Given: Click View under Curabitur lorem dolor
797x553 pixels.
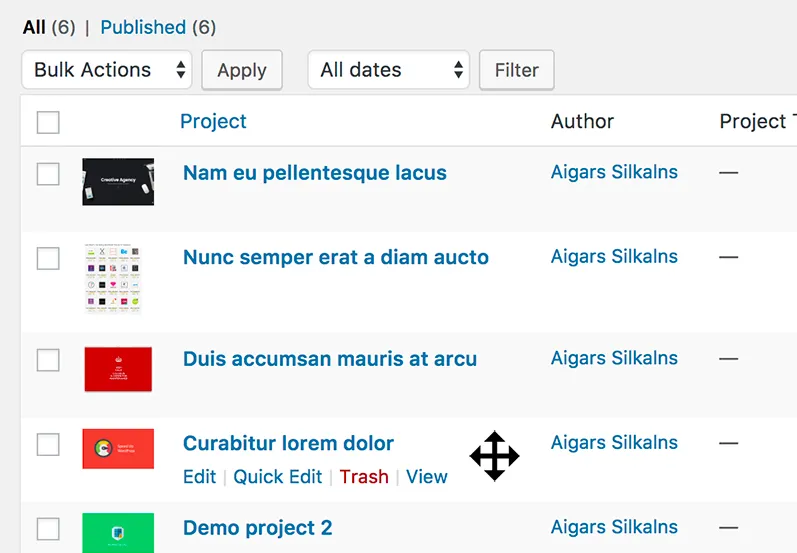Looking at the screenshot, I should (427, 477).
